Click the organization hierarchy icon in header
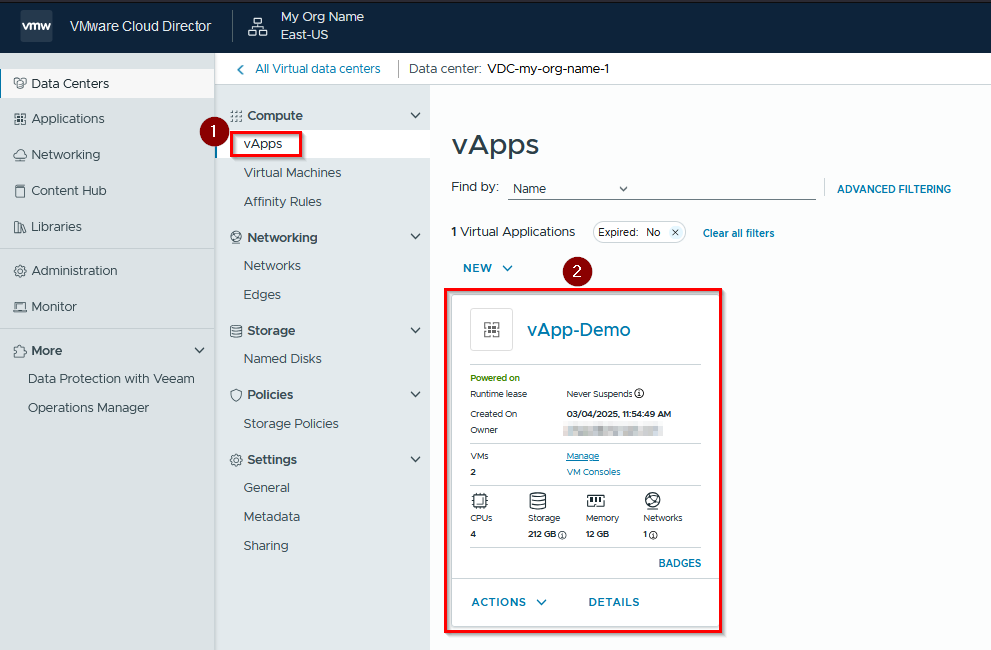Viewport: 991px width, 650px height. (x=257, y=27)
